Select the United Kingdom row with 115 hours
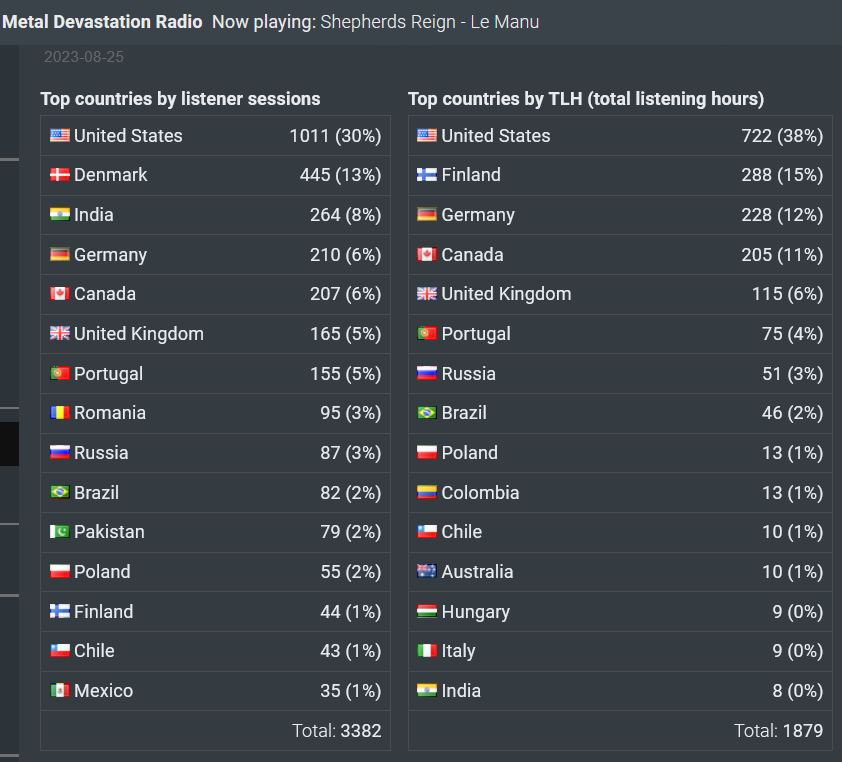Screen dimensions: 842x762 (620, 294)
